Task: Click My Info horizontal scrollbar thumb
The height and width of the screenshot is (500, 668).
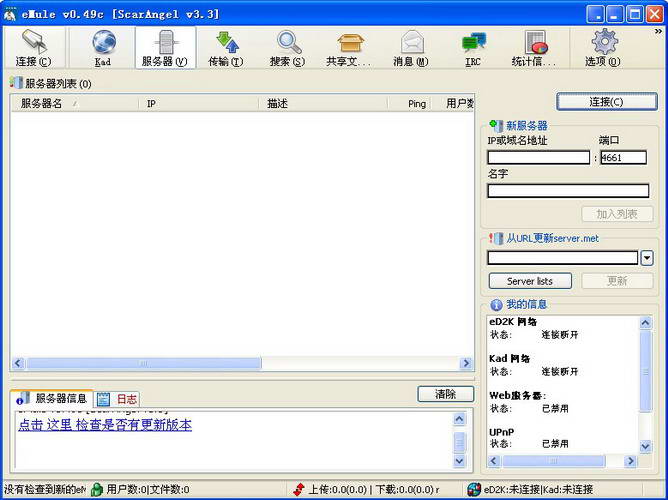Action: point(553,461)
